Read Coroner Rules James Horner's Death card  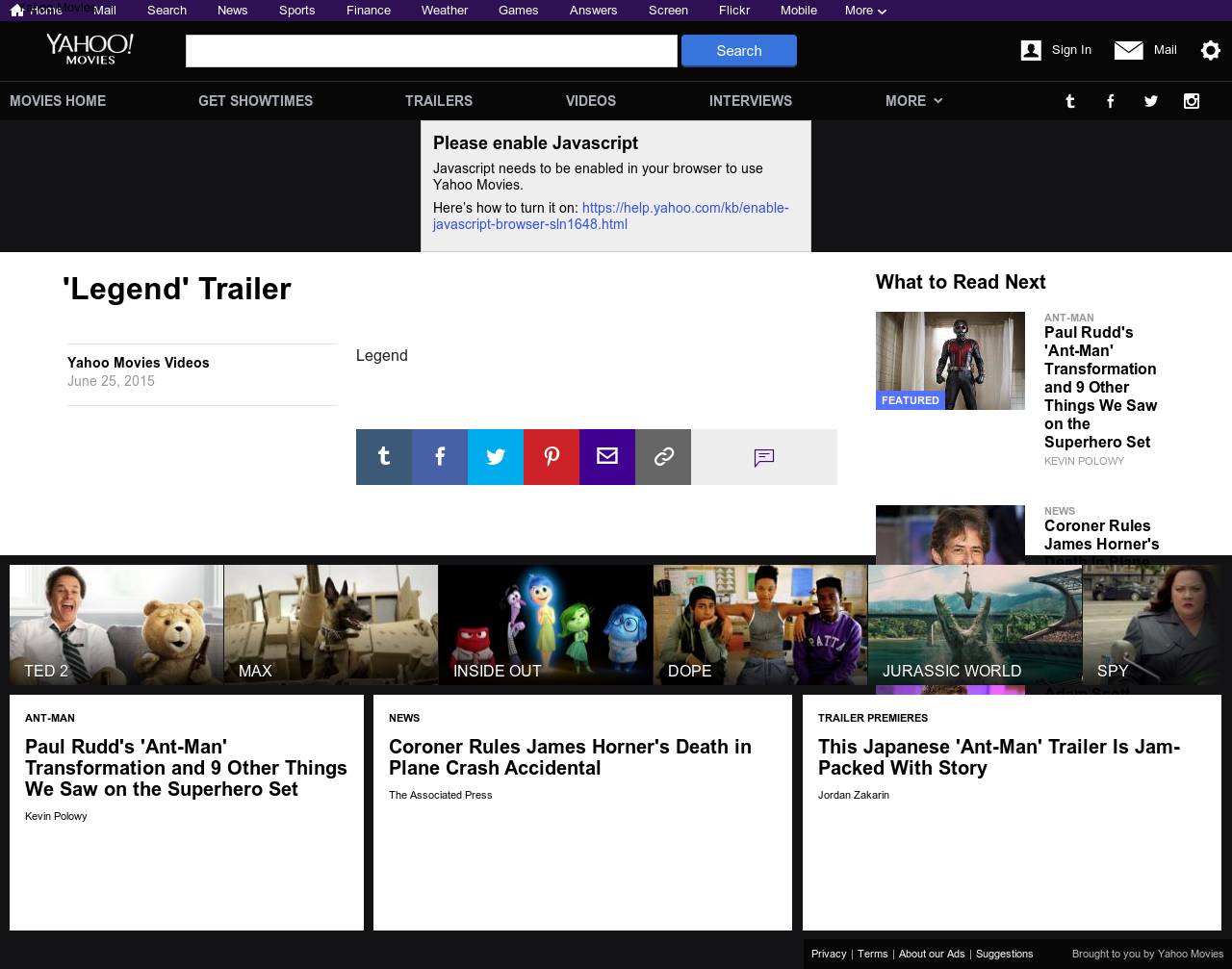click(x=570, y=757)
